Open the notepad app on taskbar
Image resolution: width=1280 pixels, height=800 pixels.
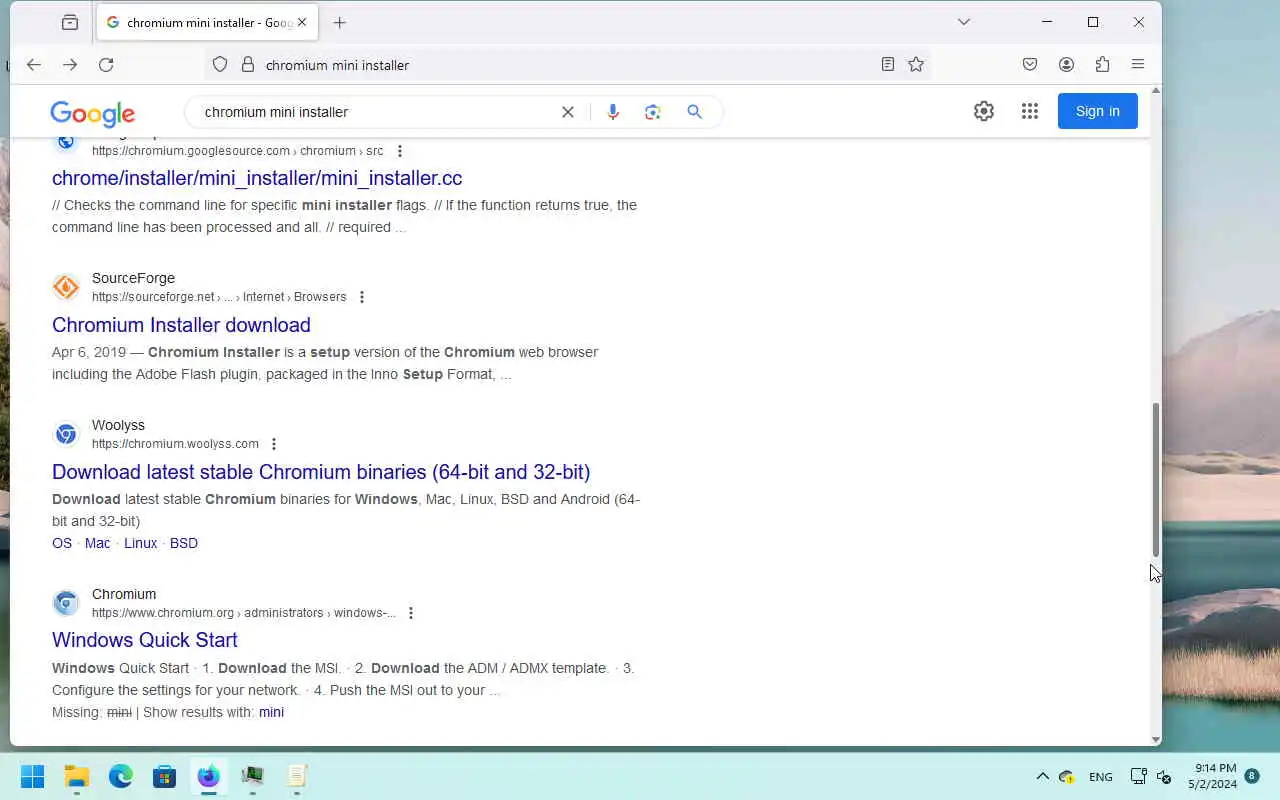(296, 776)
